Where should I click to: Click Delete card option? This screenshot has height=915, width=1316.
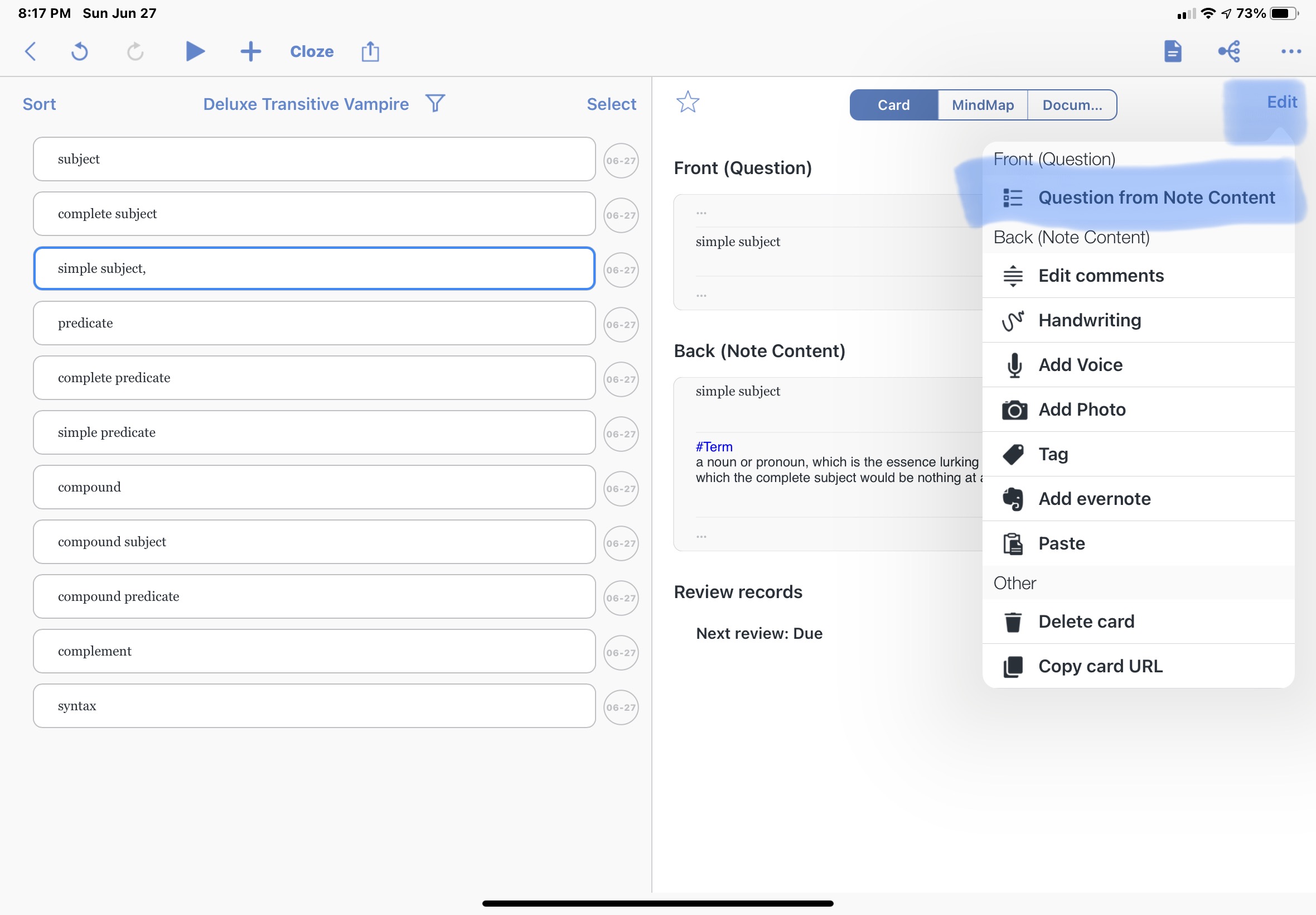(1086, 622)
